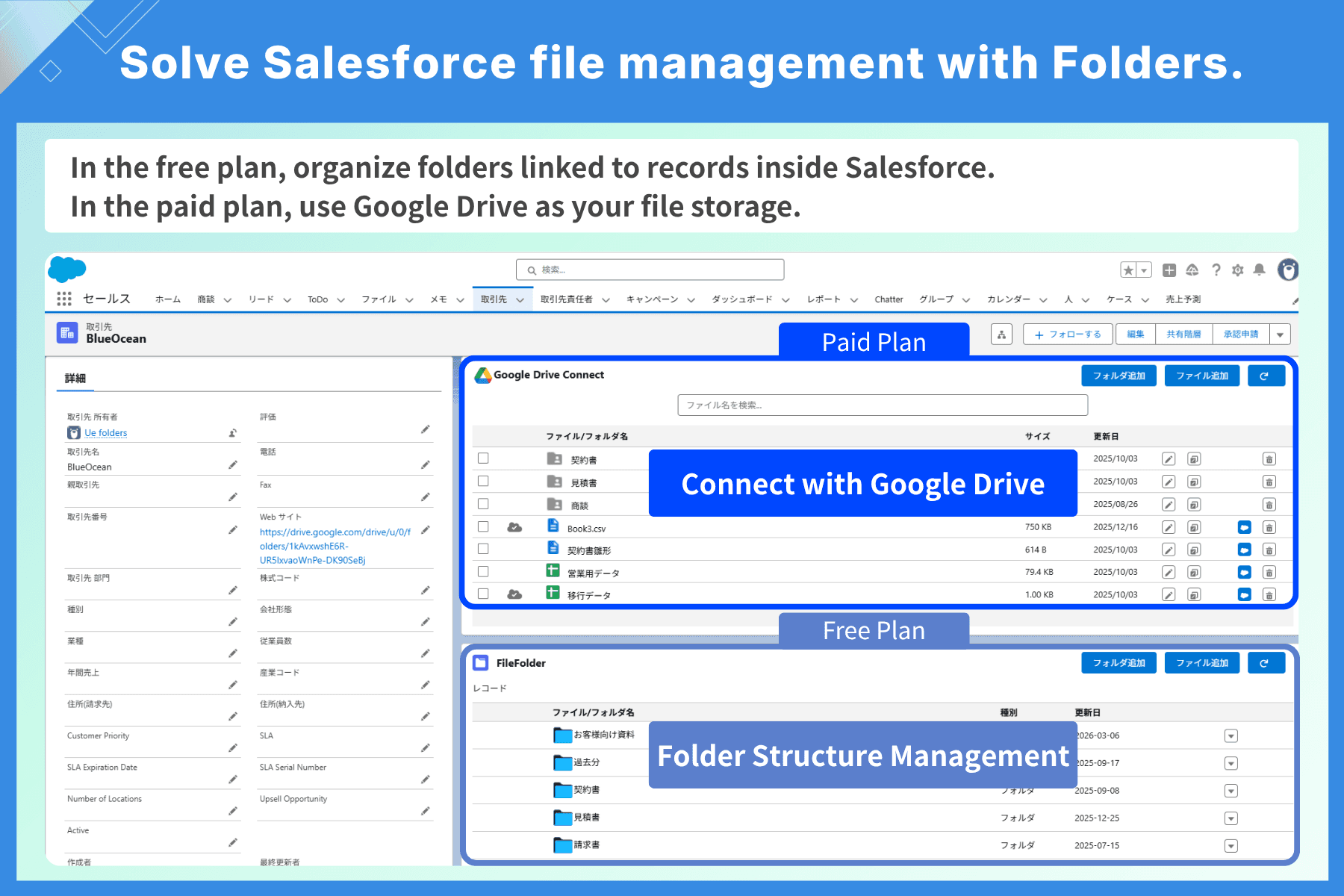View notifications bell

[1260, 270]
